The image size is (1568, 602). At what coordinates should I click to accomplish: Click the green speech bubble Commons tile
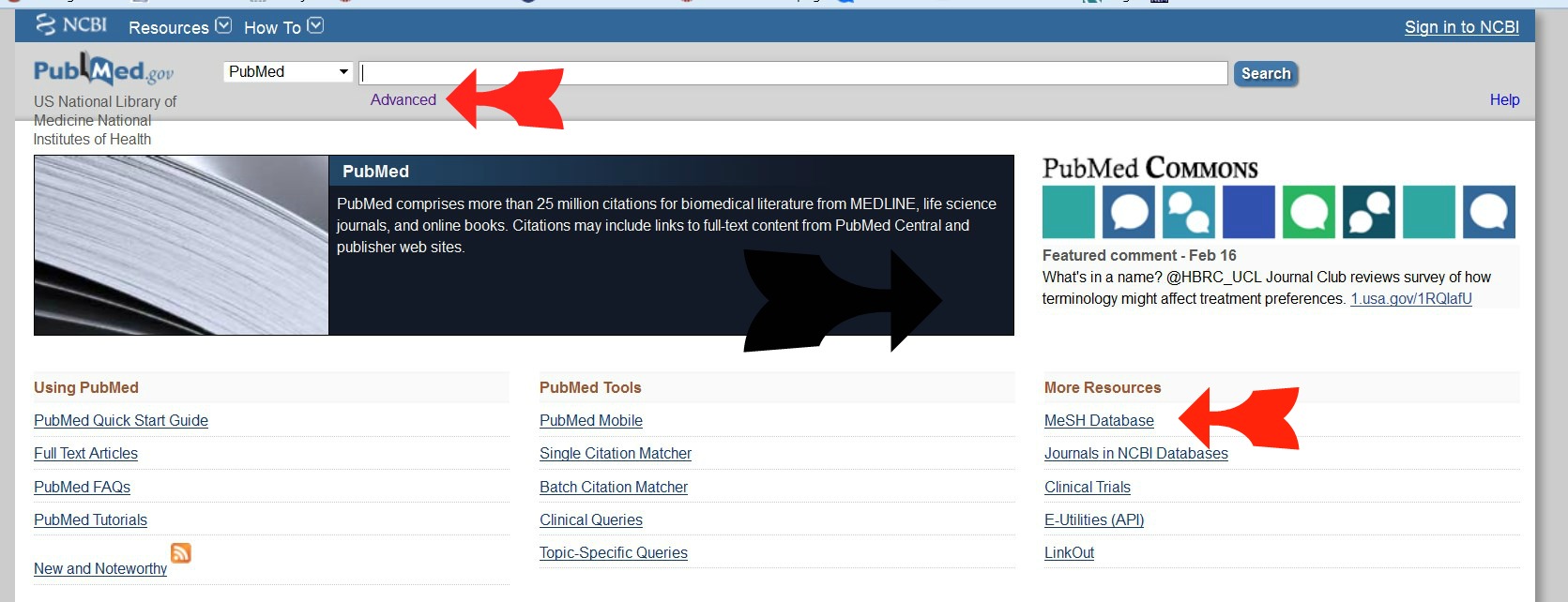point(1309,212)
